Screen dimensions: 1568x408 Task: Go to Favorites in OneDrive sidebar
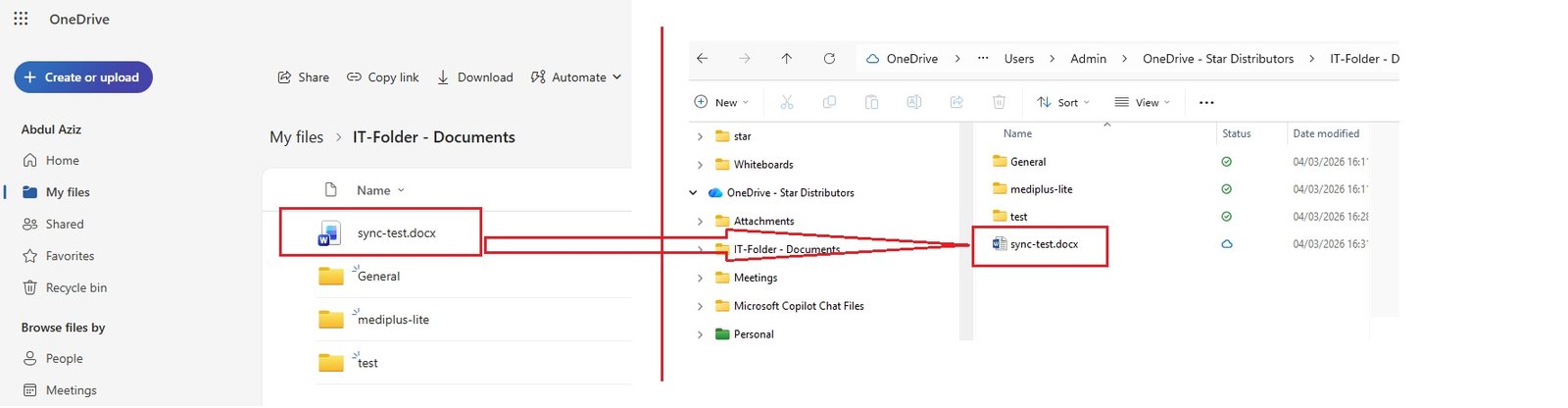(70, 256)
